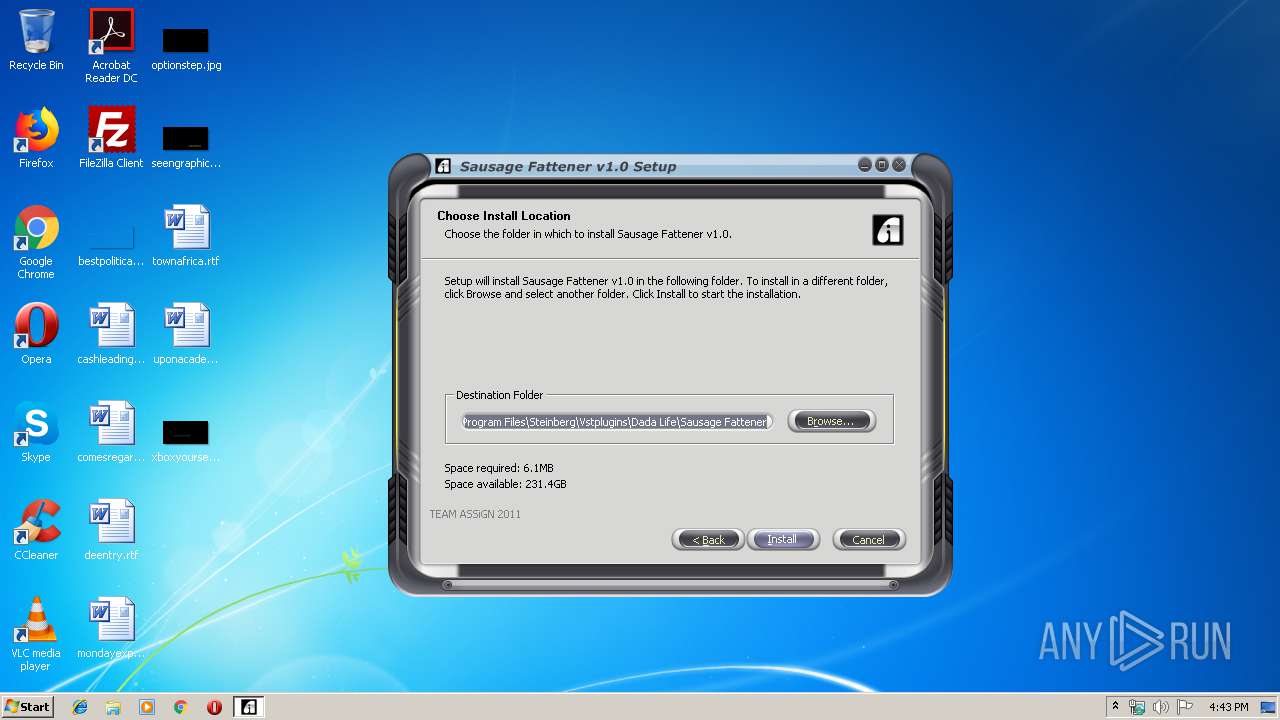The width and height of the screenshot is (1280, 720).
Task: Click the installer logo icon in header
Action: [888, 230]
